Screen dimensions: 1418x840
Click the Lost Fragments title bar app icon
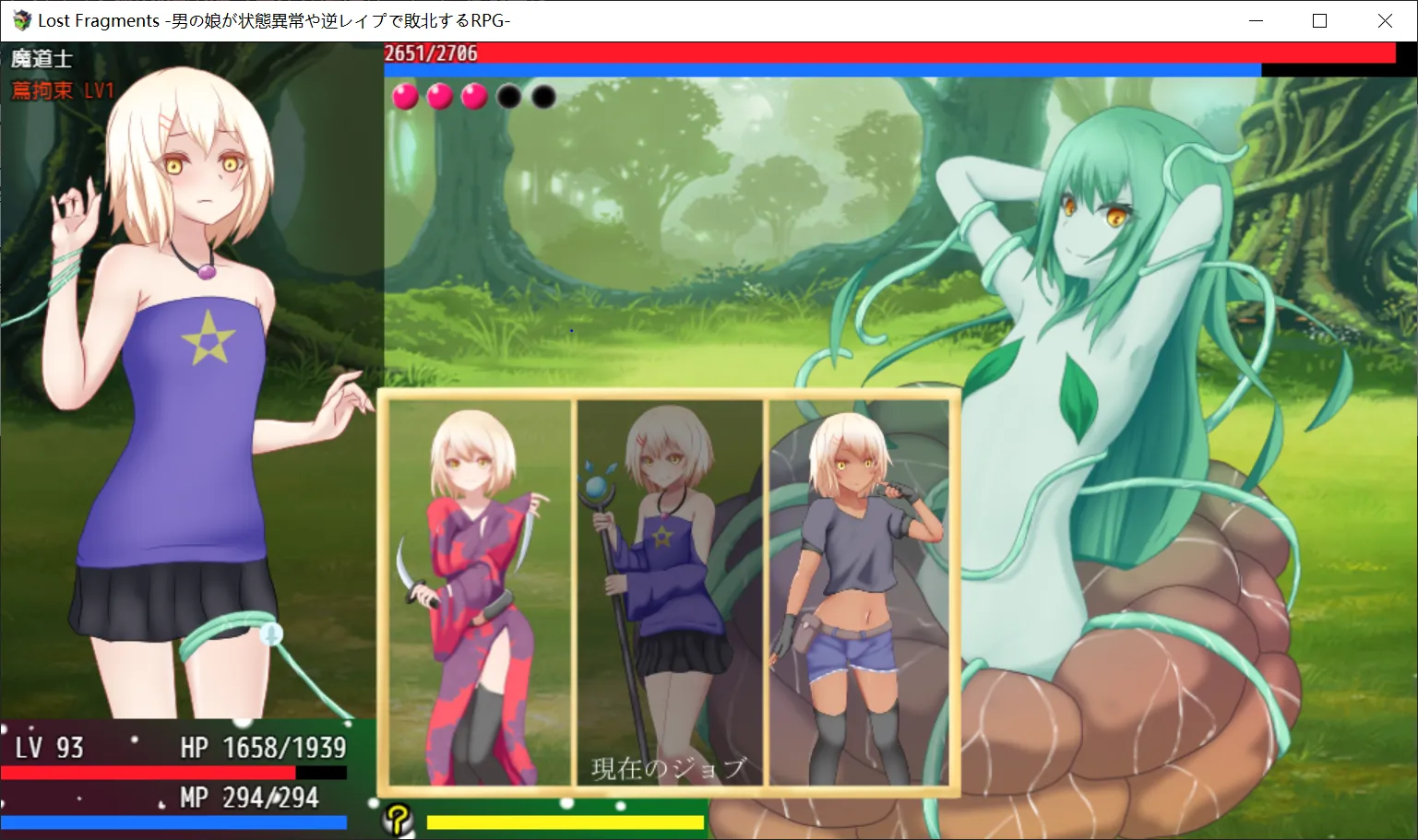[20, 20]
